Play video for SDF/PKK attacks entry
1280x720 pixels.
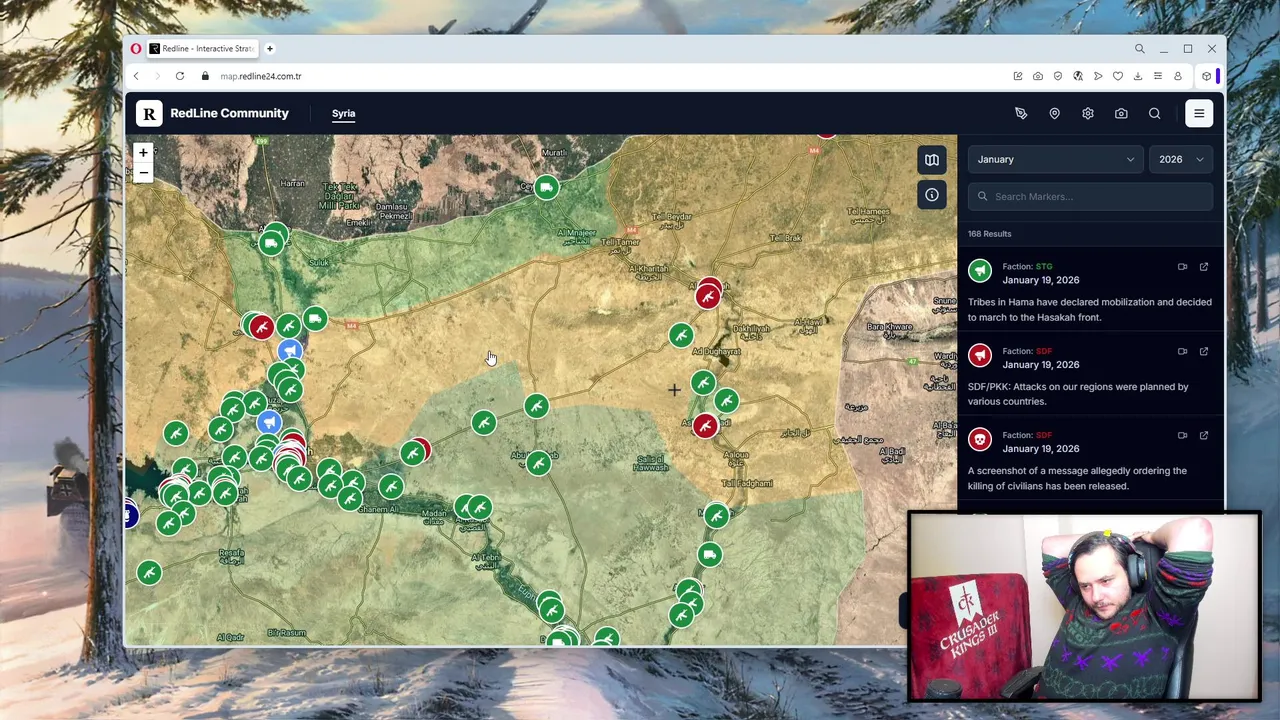1182,351
